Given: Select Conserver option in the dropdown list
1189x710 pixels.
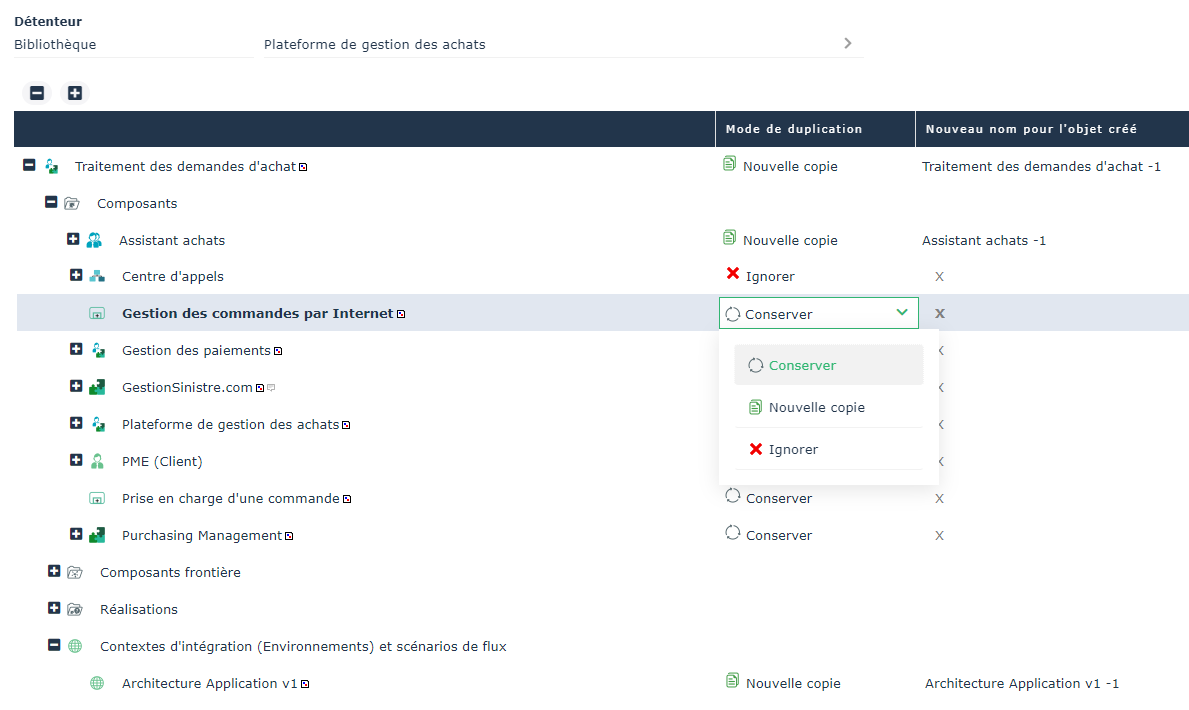Looking at the screenshot, I should (802, 365).
